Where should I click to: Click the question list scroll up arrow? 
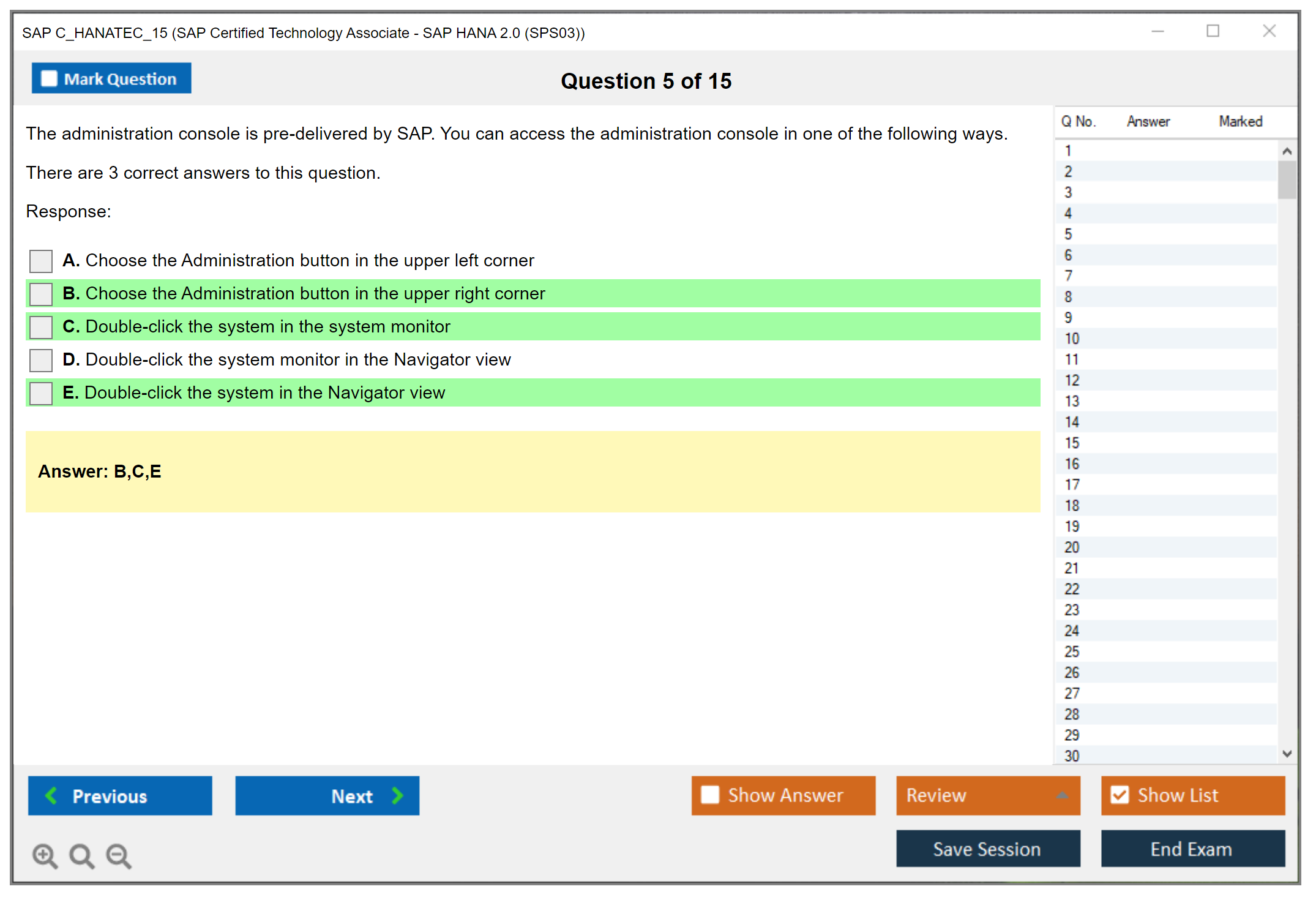pyautogui.click(x=1287, y=151)
